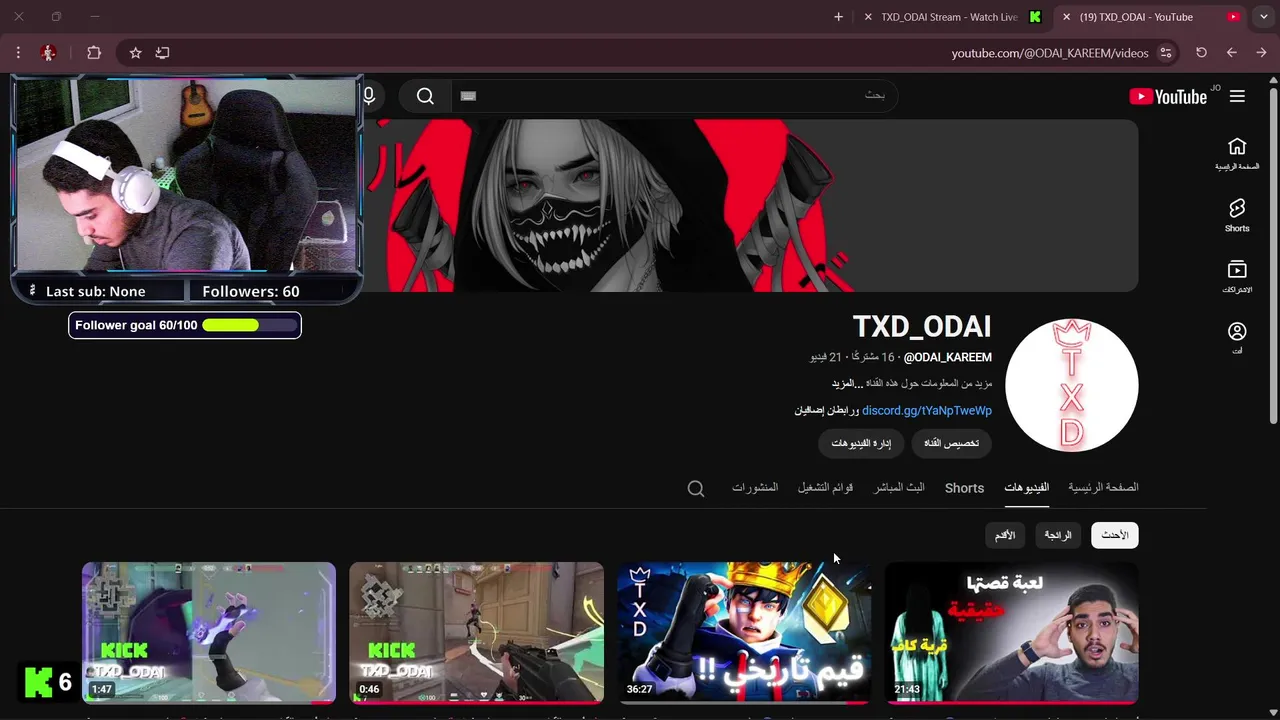The height and width of the screenshot is (720, 1280).
Task: Select the الفيديوهات channel tab
Action: (x=1027, y=488)
